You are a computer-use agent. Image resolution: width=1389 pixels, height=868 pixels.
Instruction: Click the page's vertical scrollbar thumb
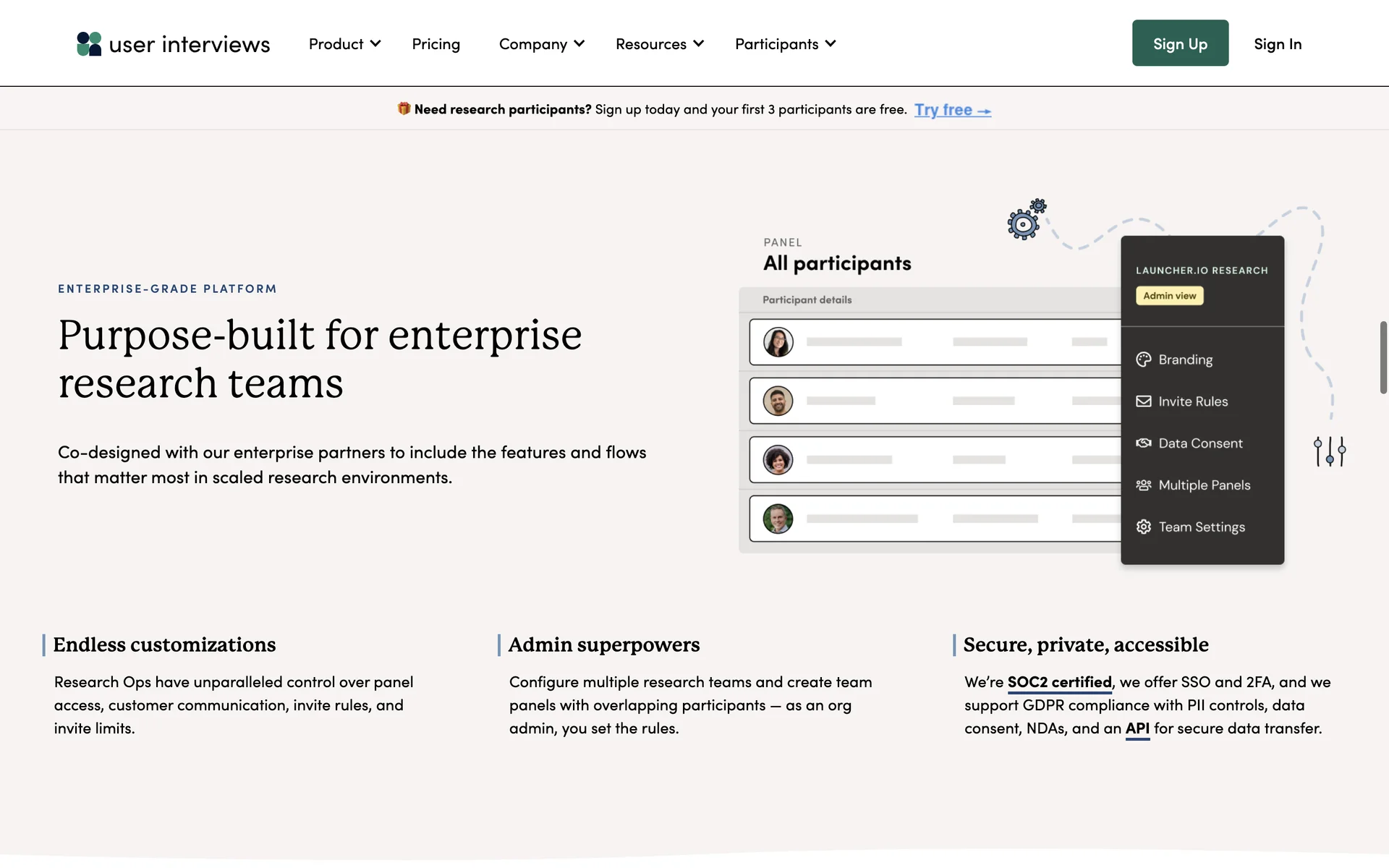(x=1382, y=357)
